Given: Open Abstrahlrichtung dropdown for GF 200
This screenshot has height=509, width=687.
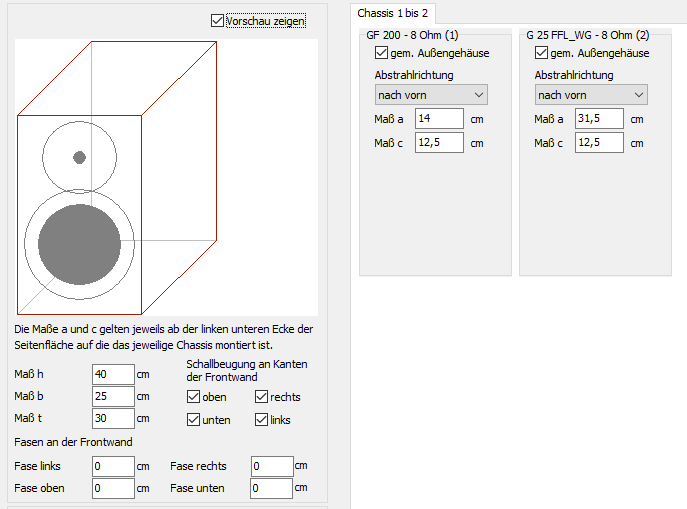Looking at the screenshot, I should pyautogui.click(x=431, y=95).
